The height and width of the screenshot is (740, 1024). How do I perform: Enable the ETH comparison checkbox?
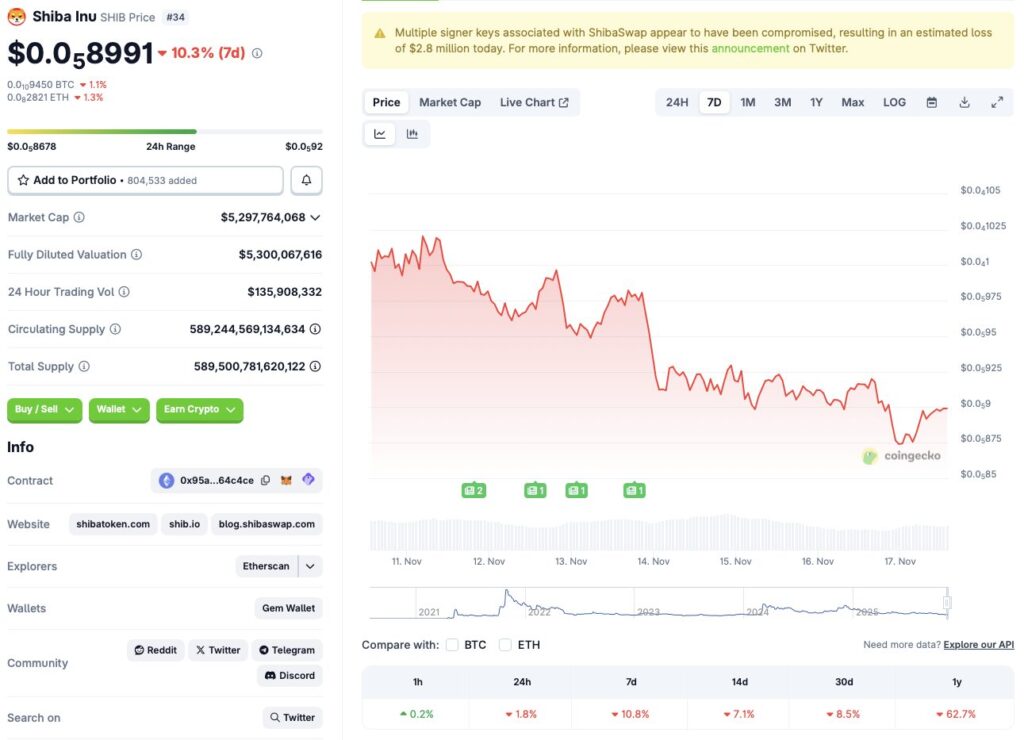point(505,645)
